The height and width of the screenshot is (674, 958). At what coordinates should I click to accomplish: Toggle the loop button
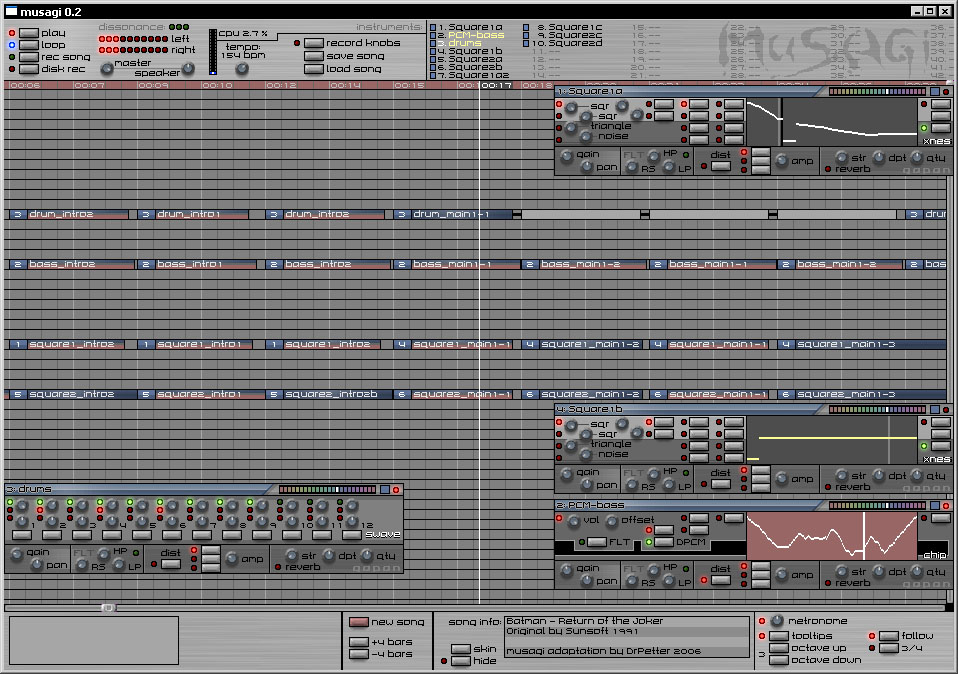[x=29, y=45]
